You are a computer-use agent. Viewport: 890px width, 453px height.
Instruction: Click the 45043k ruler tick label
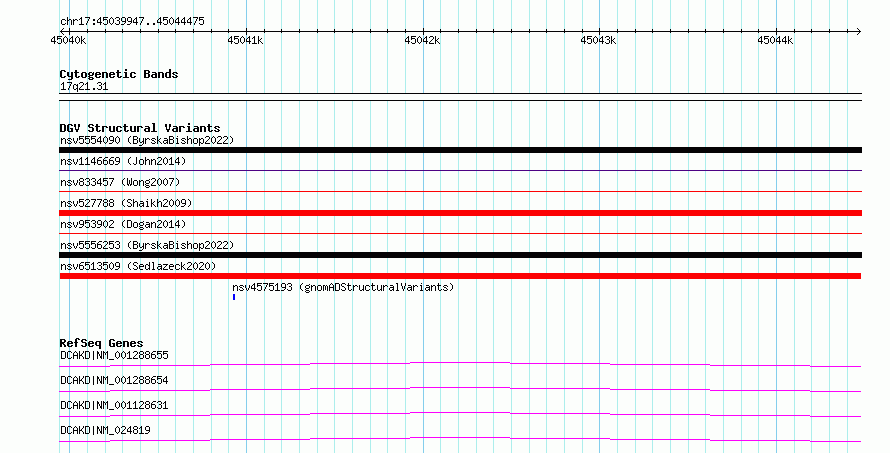(598, 40)
